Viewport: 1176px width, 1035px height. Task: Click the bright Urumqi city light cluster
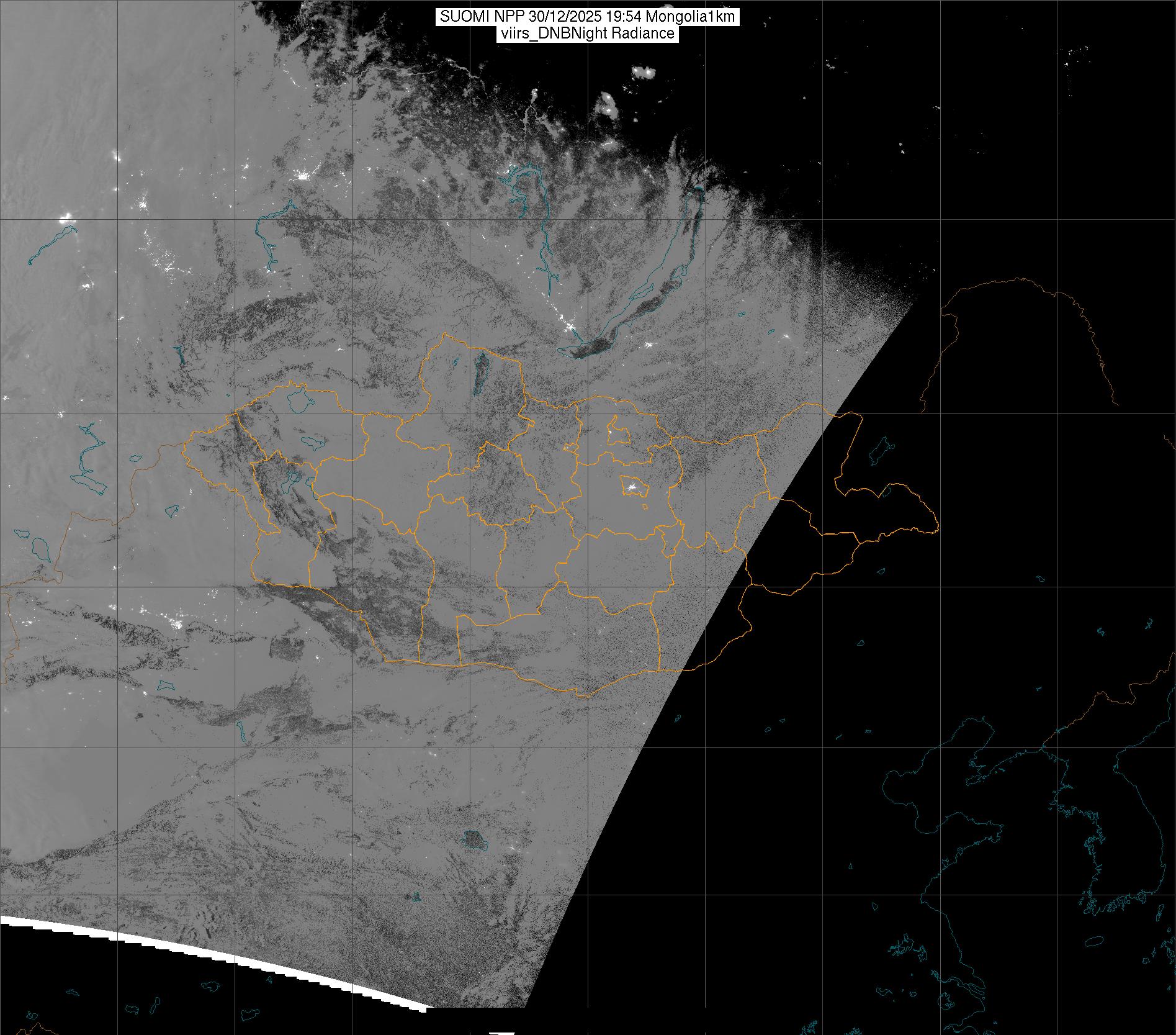(176, 622)
